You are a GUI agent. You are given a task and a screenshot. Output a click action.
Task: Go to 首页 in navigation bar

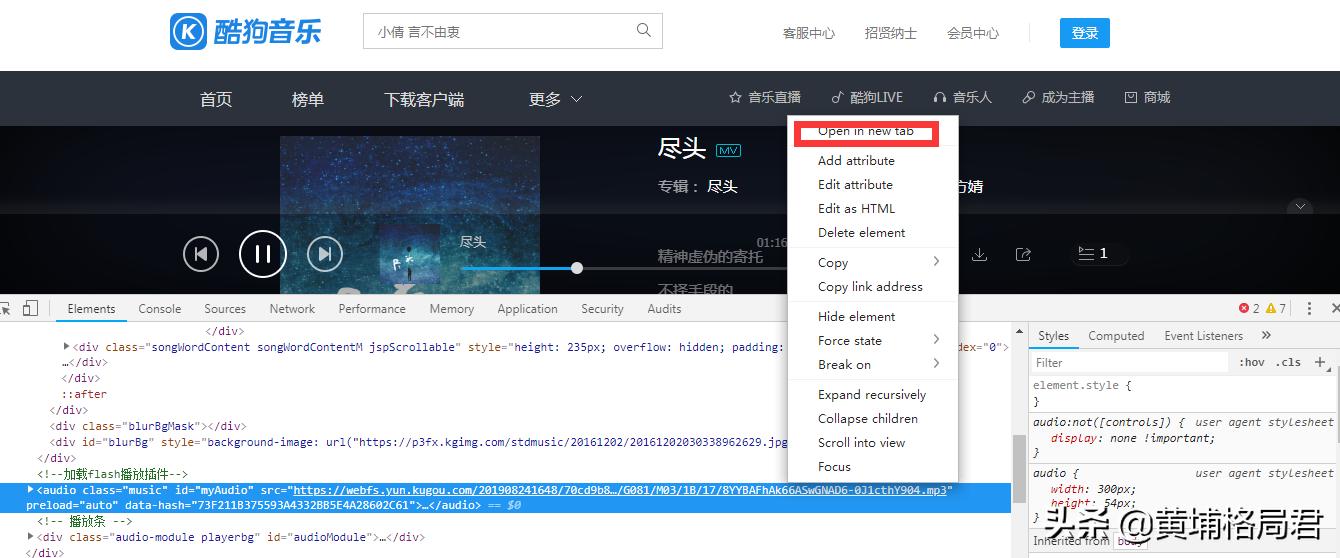(x=216, y=99)
